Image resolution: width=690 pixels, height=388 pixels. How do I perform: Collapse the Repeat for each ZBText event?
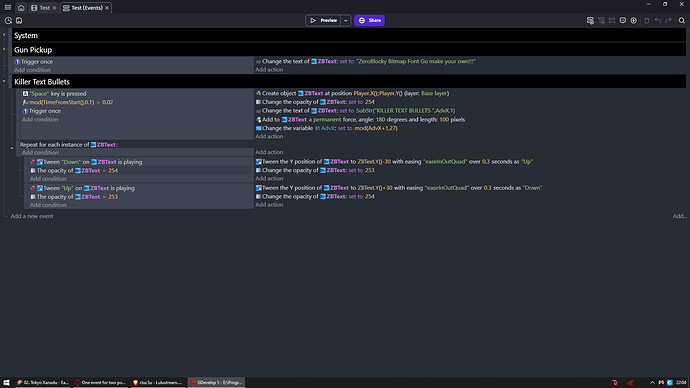pos(12,148)
